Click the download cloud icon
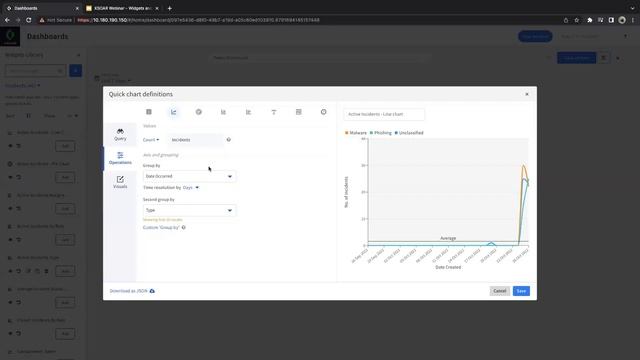Image resolution: width=640 pixels, height=360 pixels. pos(152,291)
